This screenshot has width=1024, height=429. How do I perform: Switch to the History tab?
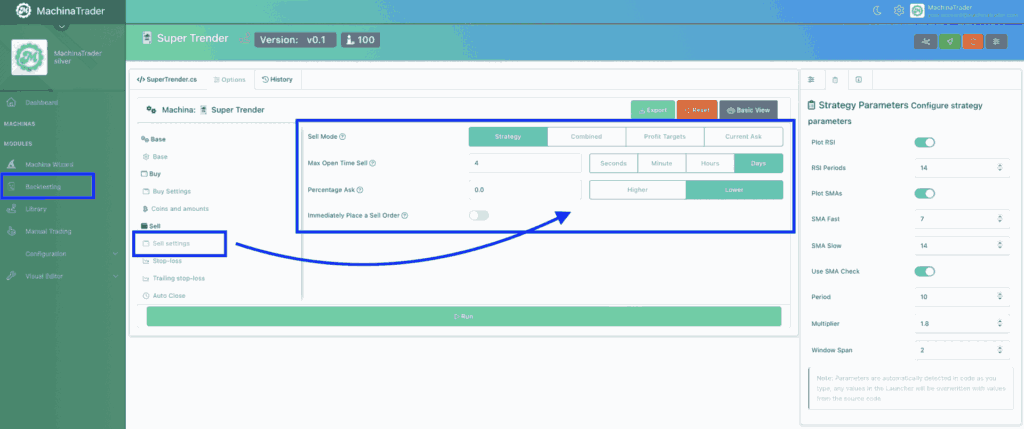tap(278, 80)
